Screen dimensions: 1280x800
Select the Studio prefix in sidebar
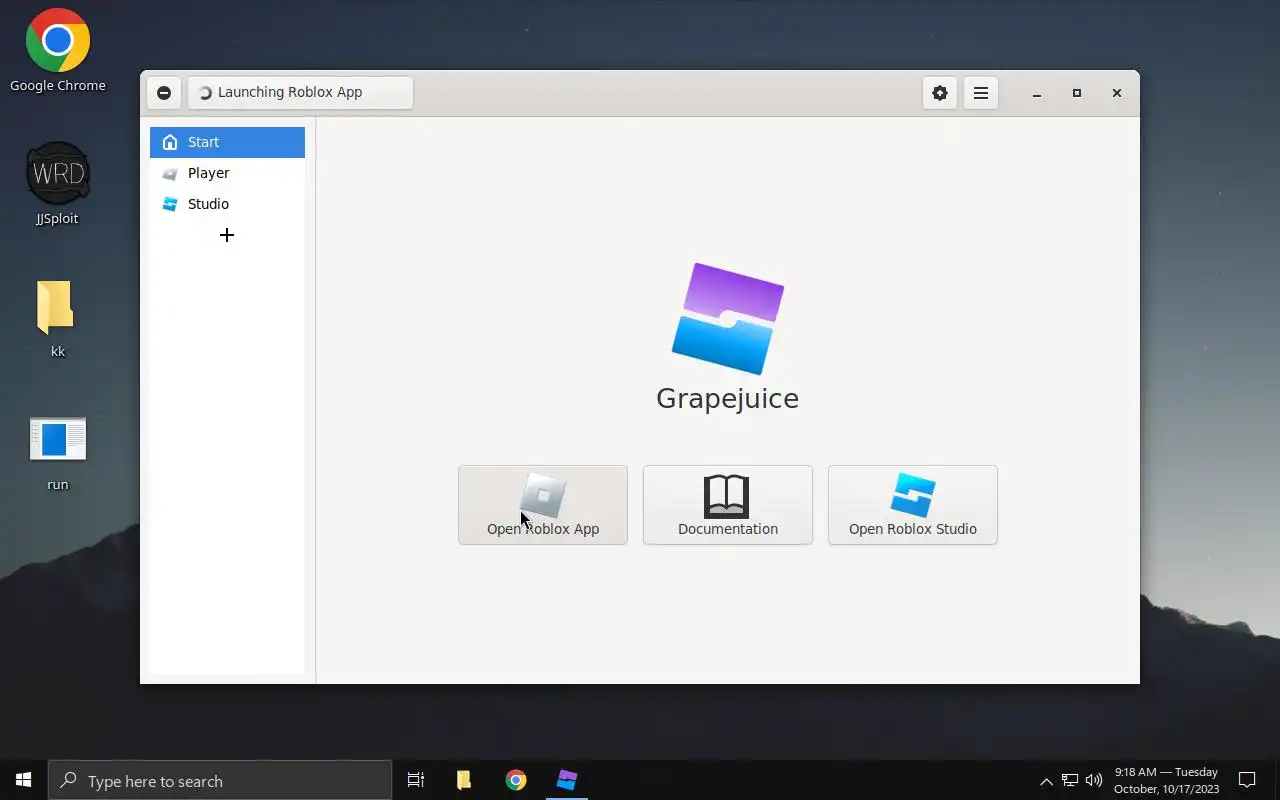(x=227, y=204)
